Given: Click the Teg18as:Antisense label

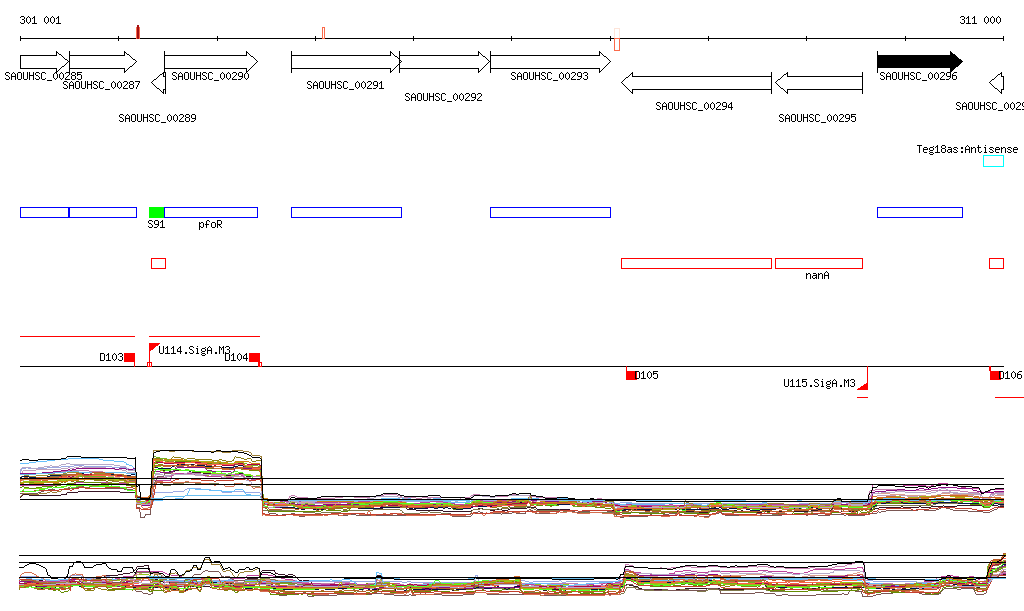Looking at the screenshot, I should coord(967,149).
